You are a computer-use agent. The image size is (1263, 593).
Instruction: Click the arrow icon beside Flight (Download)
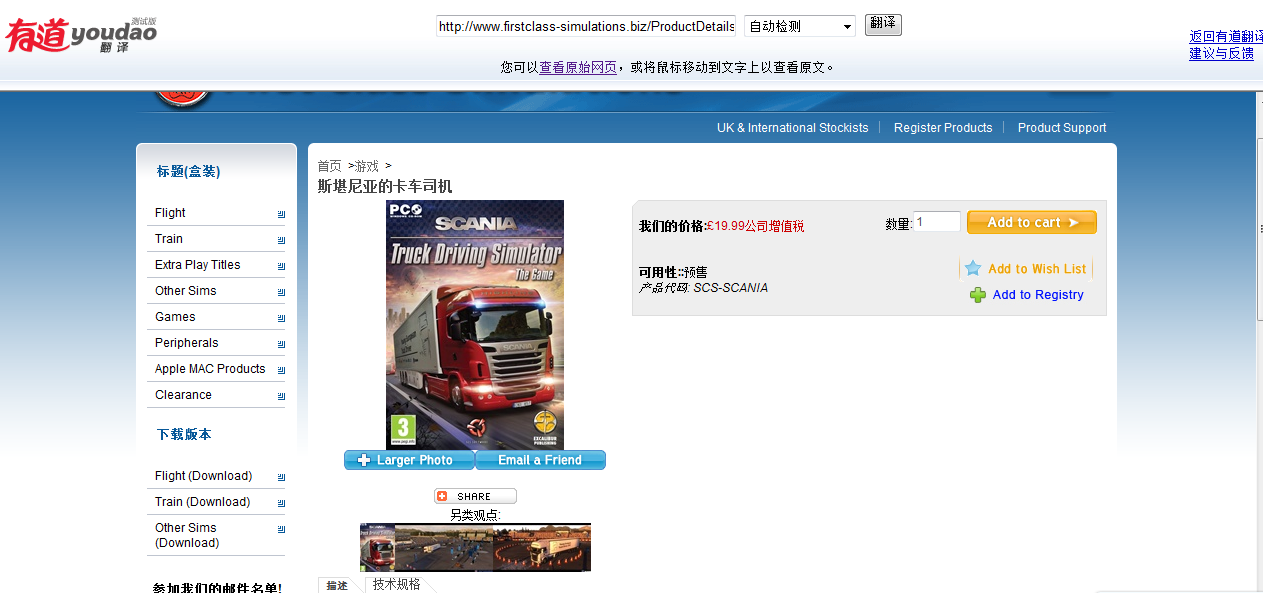[281, 477]
